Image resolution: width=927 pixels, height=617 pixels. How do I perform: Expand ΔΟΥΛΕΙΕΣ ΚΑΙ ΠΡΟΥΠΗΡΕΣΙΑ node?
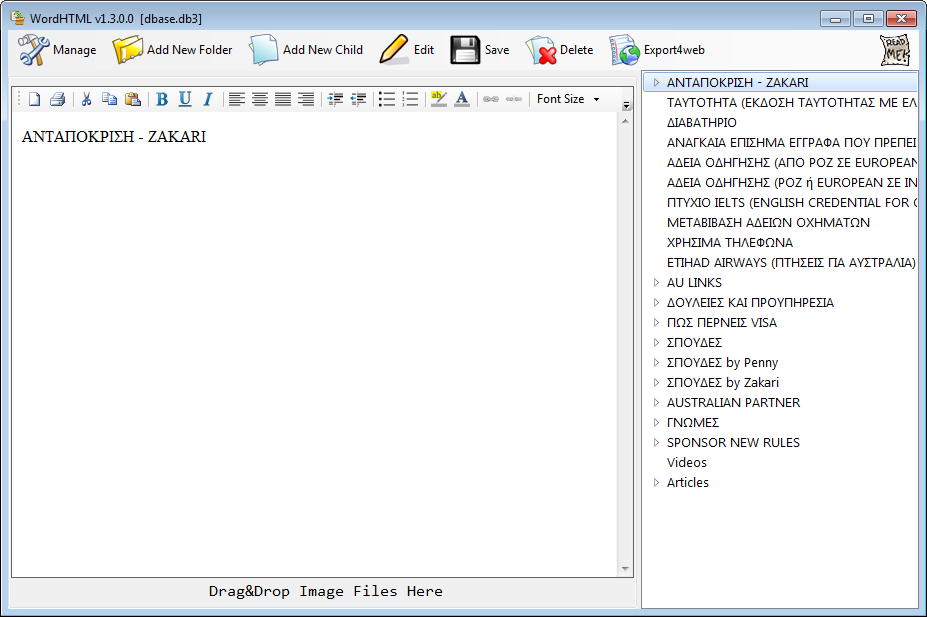pos(656,303)
